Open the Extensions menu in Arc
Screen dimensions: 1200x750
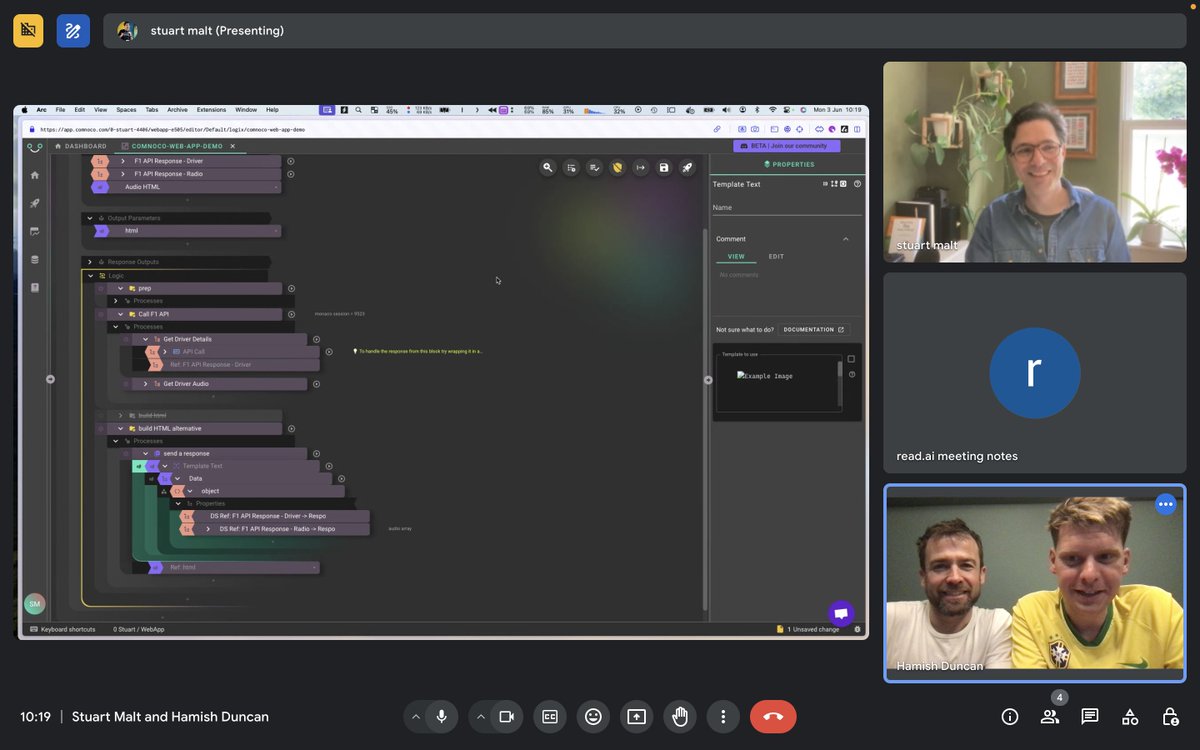[211, 109]
